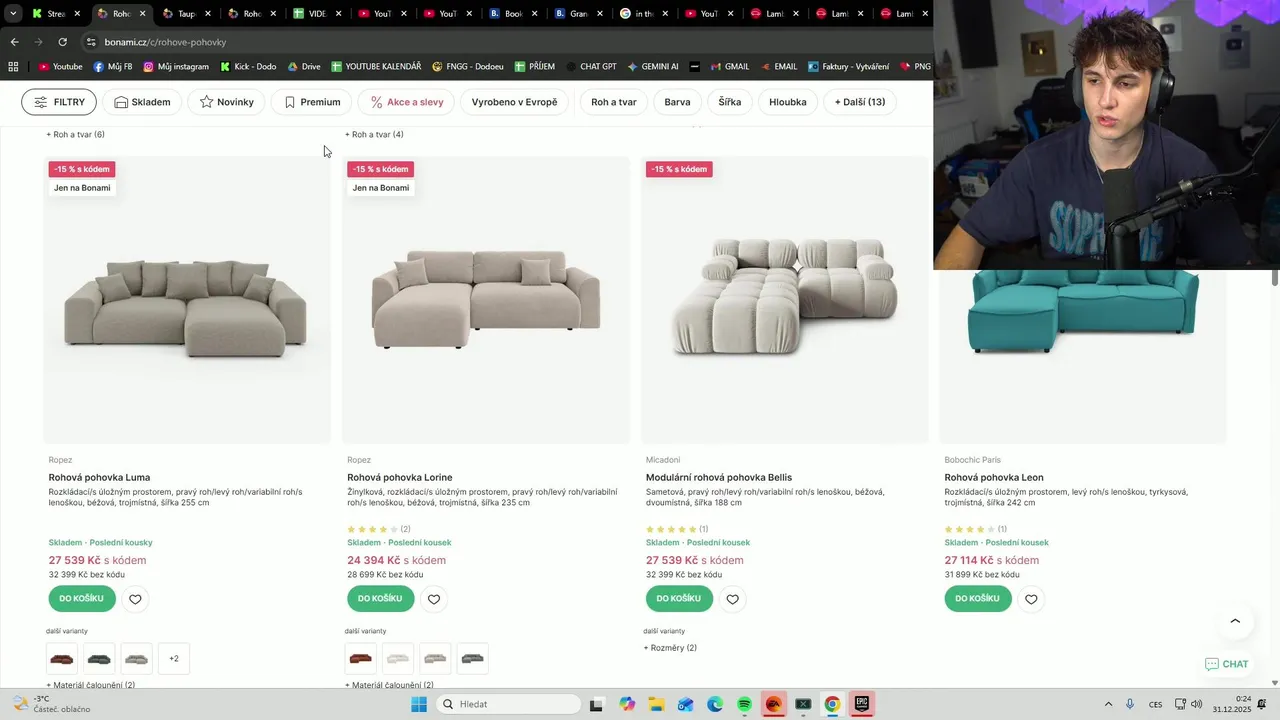
Task: Enable the Vyrobeno v Evropě filter
Action: click(515, 102)
